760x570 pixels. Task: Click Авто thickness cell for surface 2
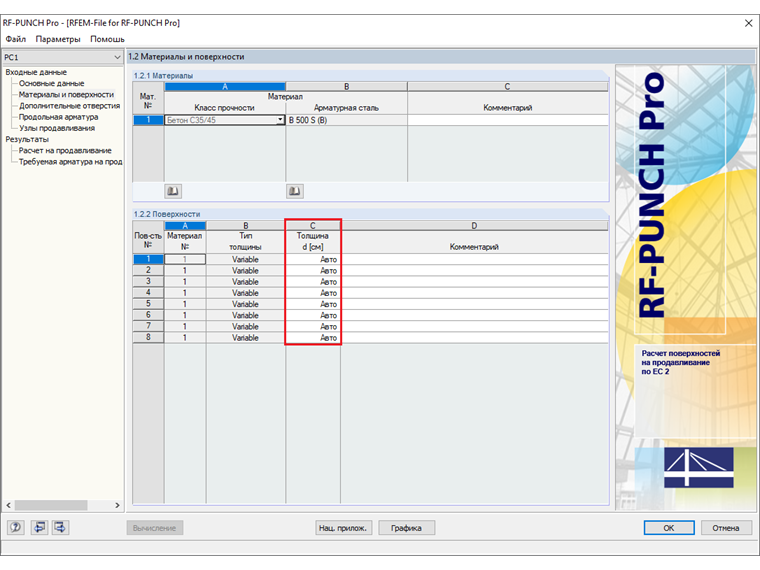coord(313,270)
